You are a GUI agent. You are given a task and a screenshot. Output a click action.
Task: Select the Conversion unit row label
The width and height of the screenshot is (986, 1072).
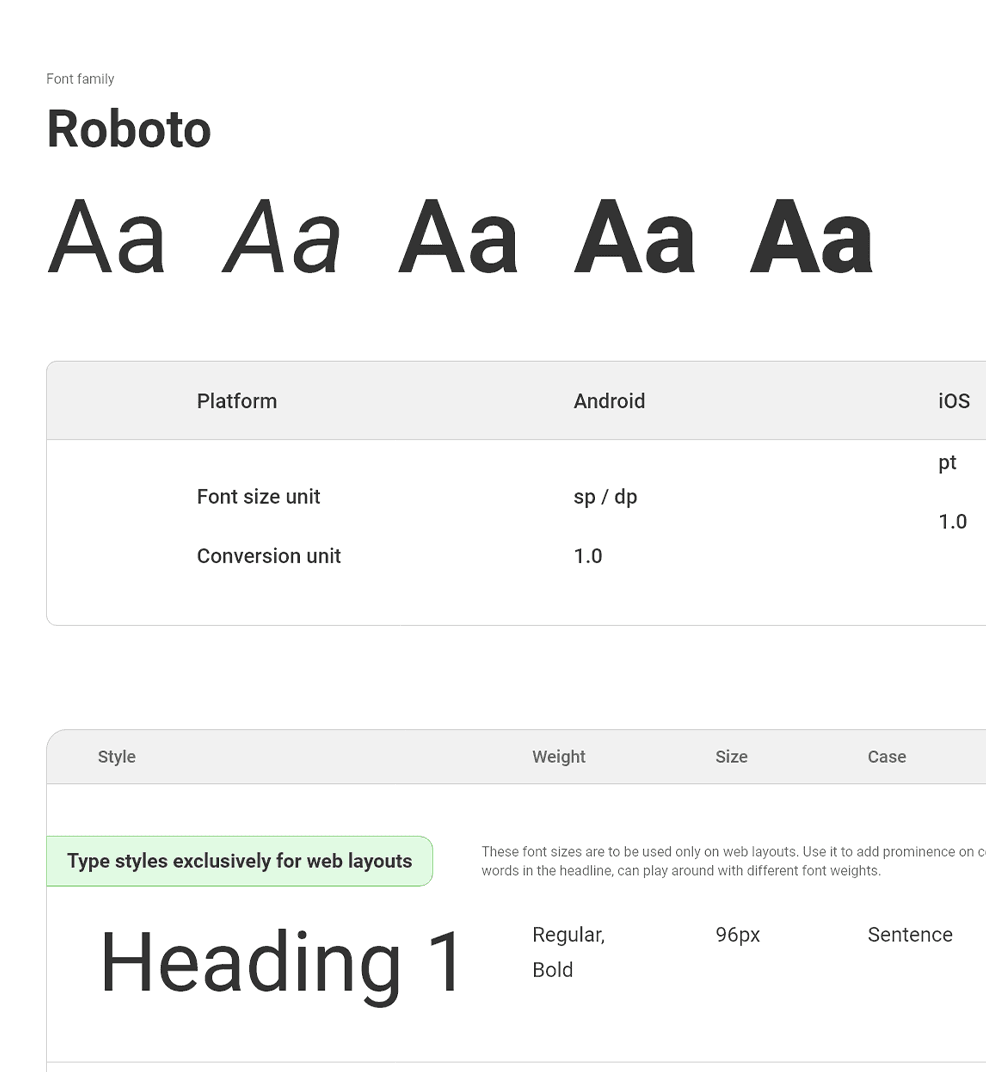[x=269, y=557]
